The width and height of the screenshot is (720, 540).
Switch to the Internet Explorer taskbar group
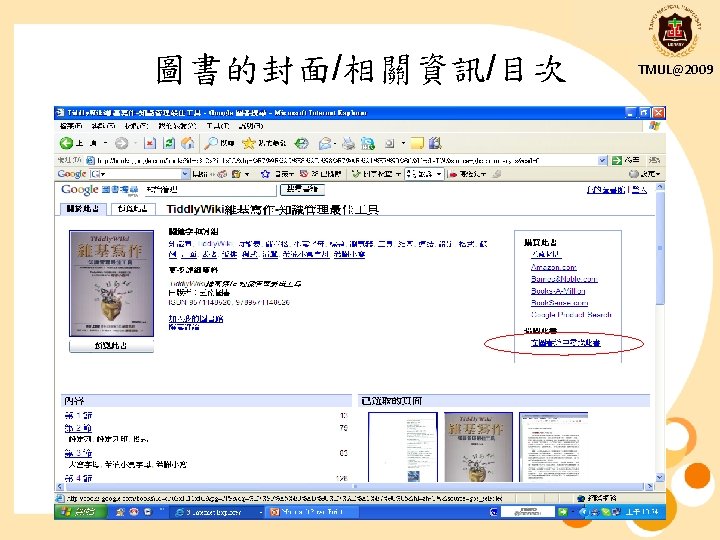[x=218, y=512]
